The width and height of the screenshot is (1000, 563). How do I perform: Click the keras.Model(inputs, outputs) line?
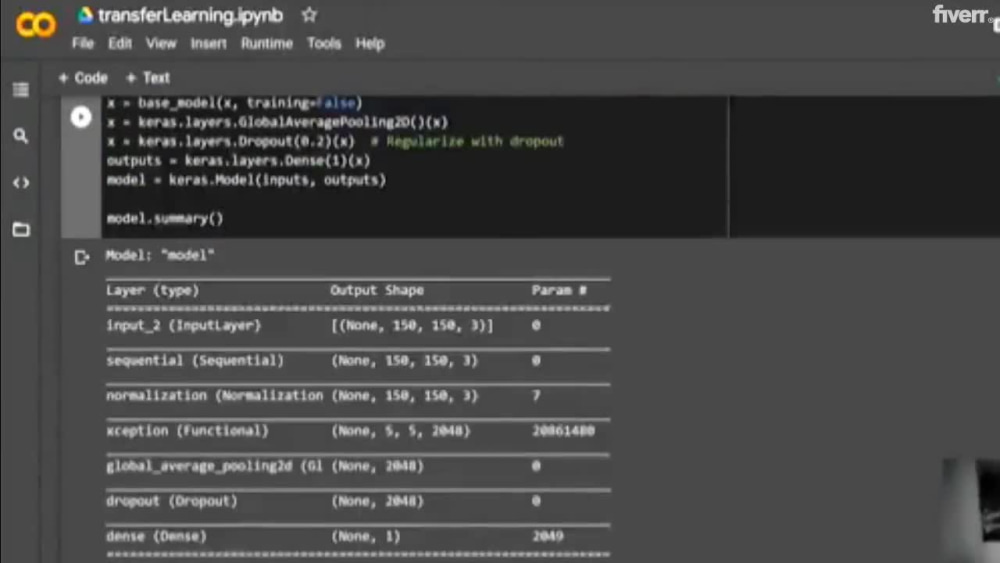[246, 180]
